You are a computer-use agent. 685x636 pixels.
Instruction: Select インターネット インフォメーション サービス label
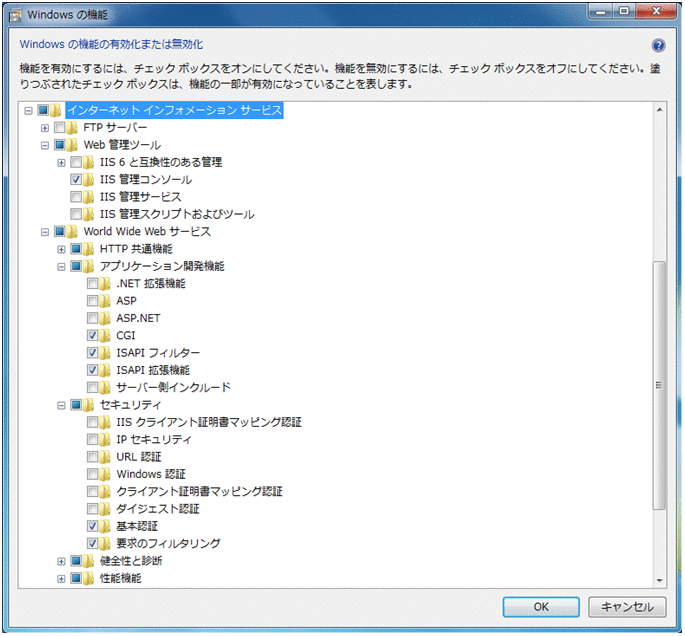click(174, 110)
